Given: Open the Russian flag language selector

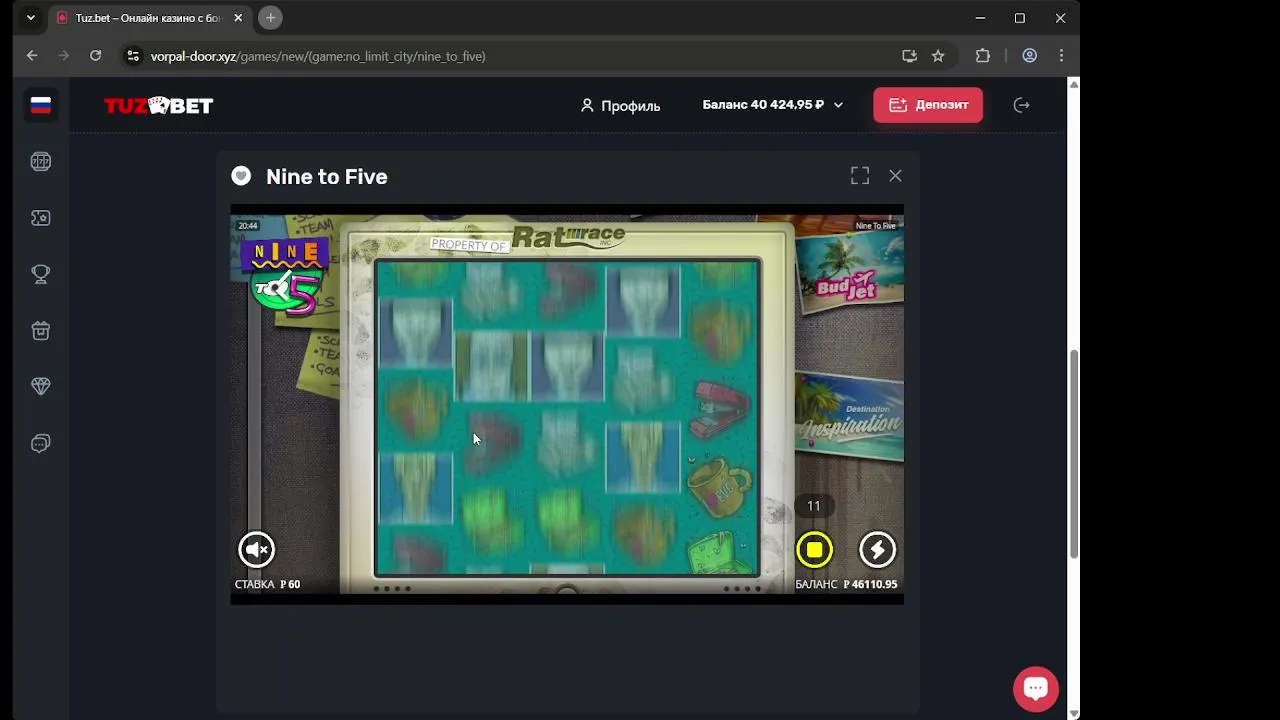Looking at the screenshot, I should [41, 105].
